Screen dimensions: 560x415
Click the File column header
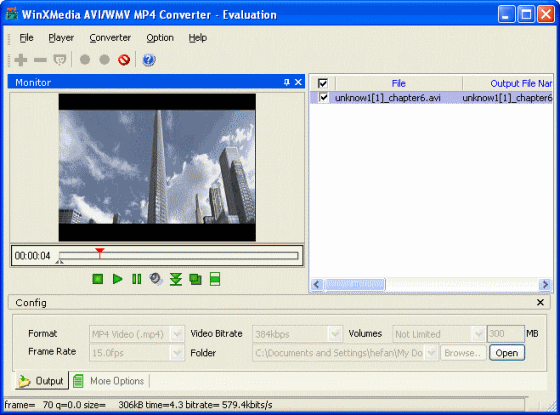coord(399,83)
